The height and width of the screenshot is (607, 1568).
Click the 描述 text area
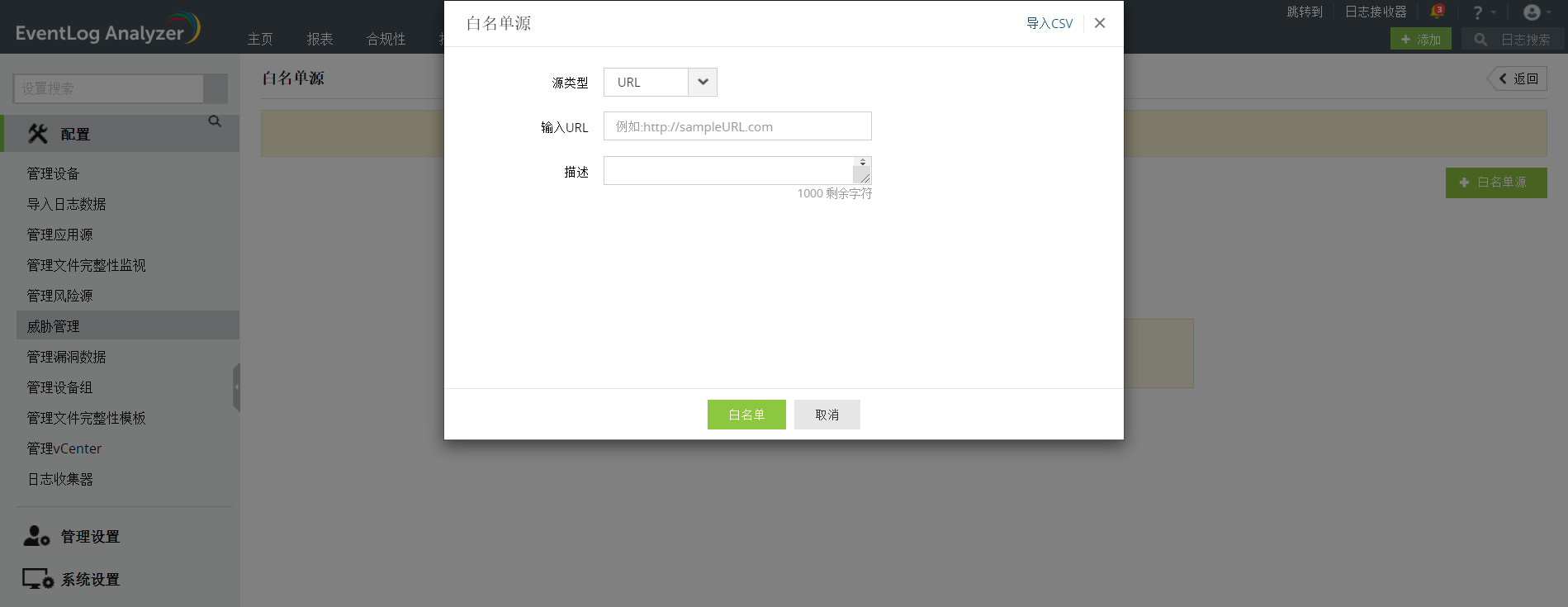coord(737,170)
